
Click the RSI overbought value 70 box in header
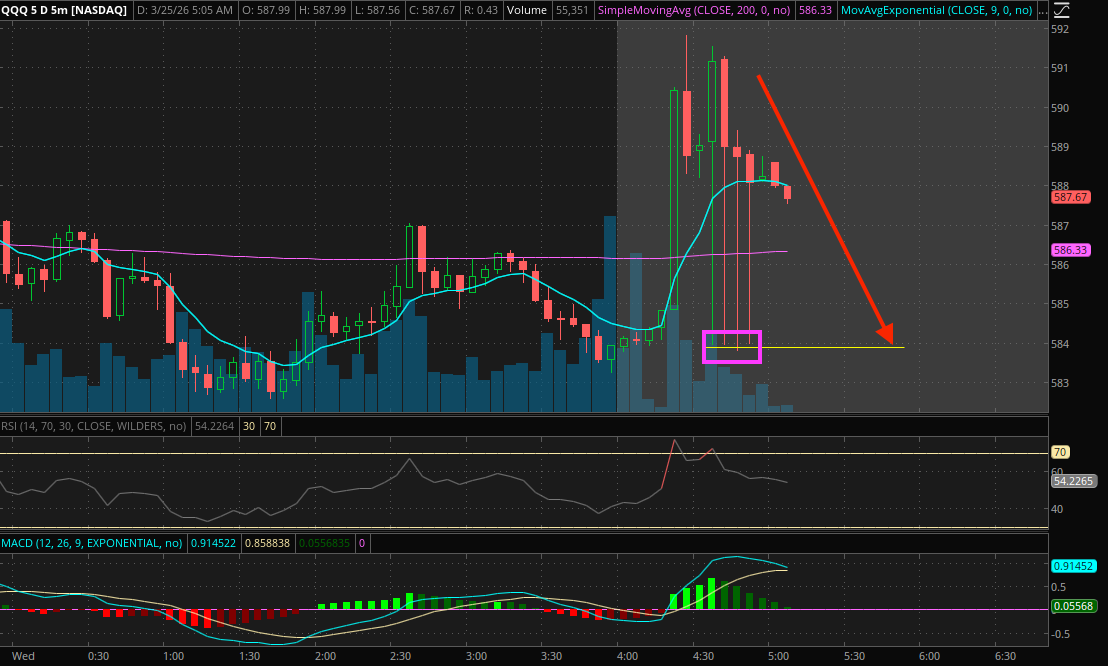click(x=271, y=426)
